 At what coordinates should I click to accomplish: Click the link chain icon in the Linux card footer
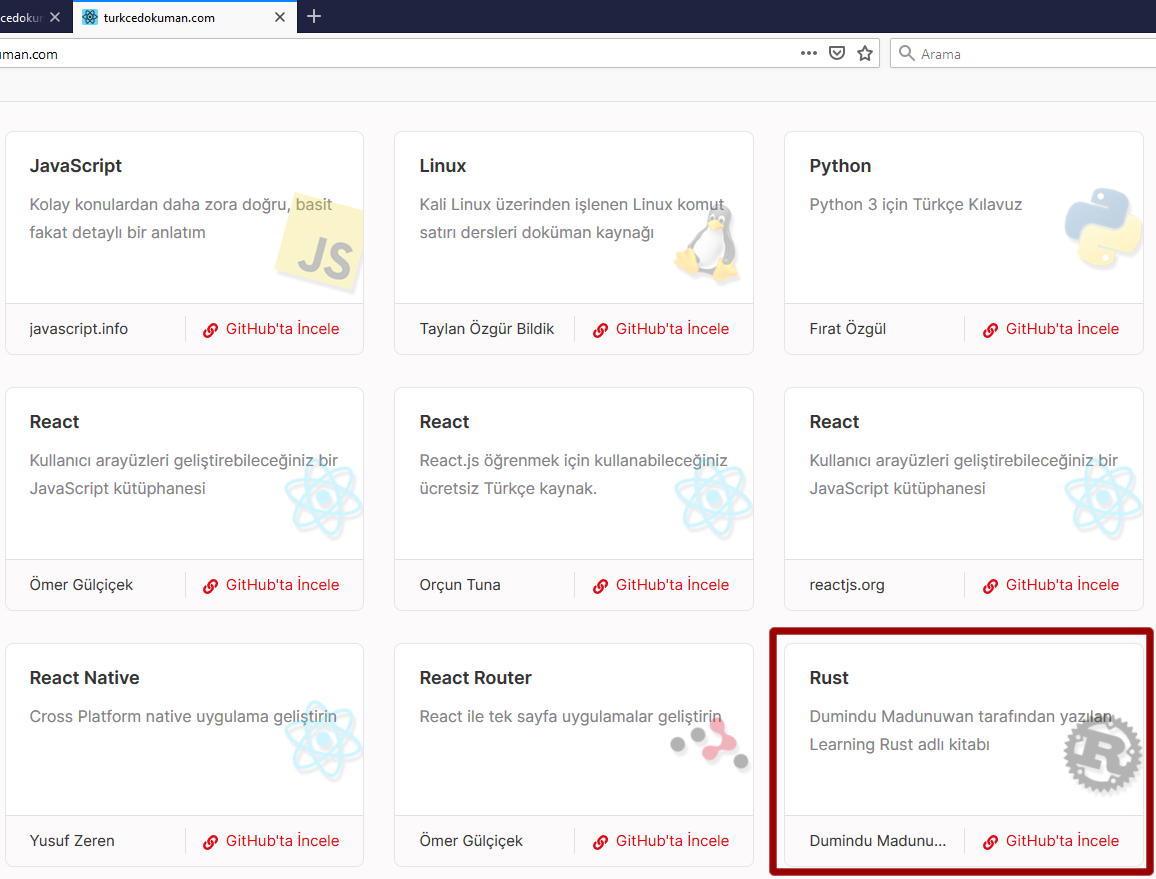601,330
